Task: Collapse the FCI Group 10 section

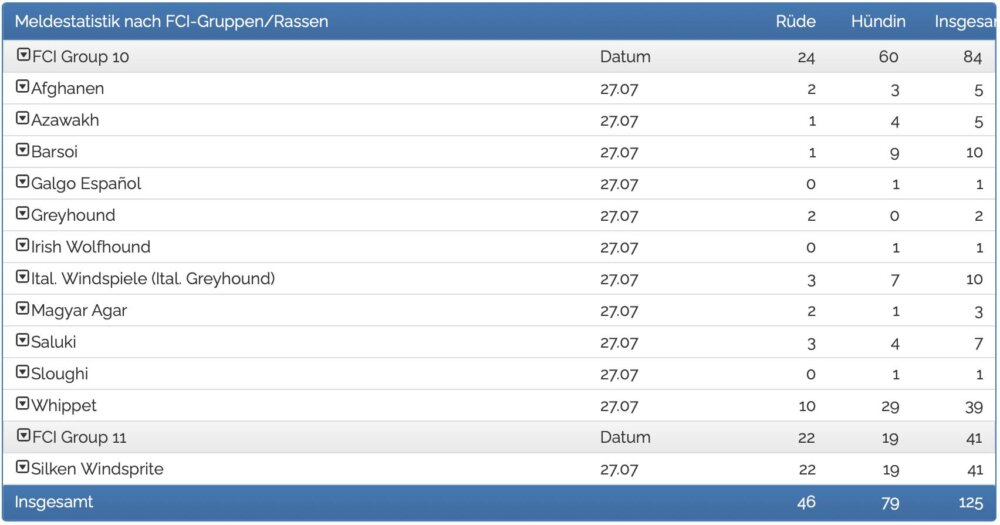Action: click(24, 55)
